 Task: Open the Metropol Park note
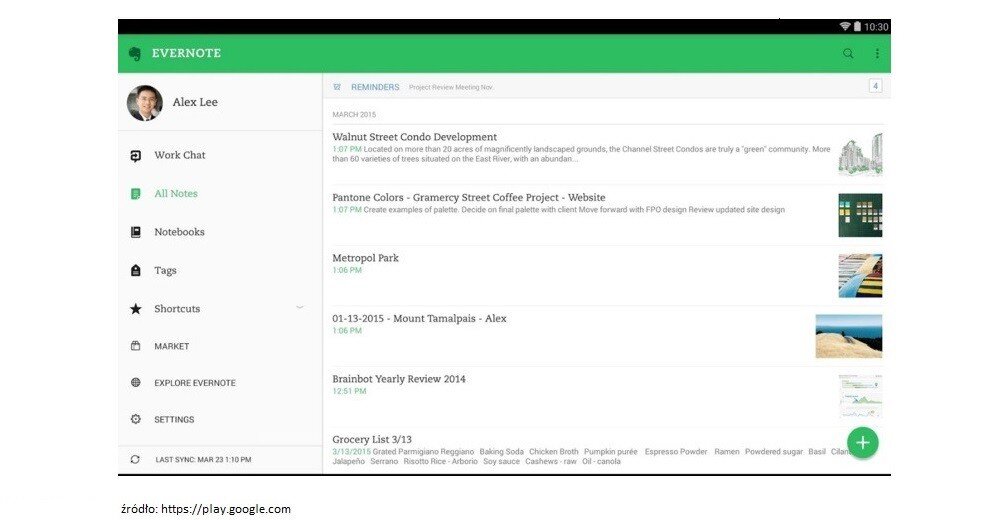click(x=365, y=258)
